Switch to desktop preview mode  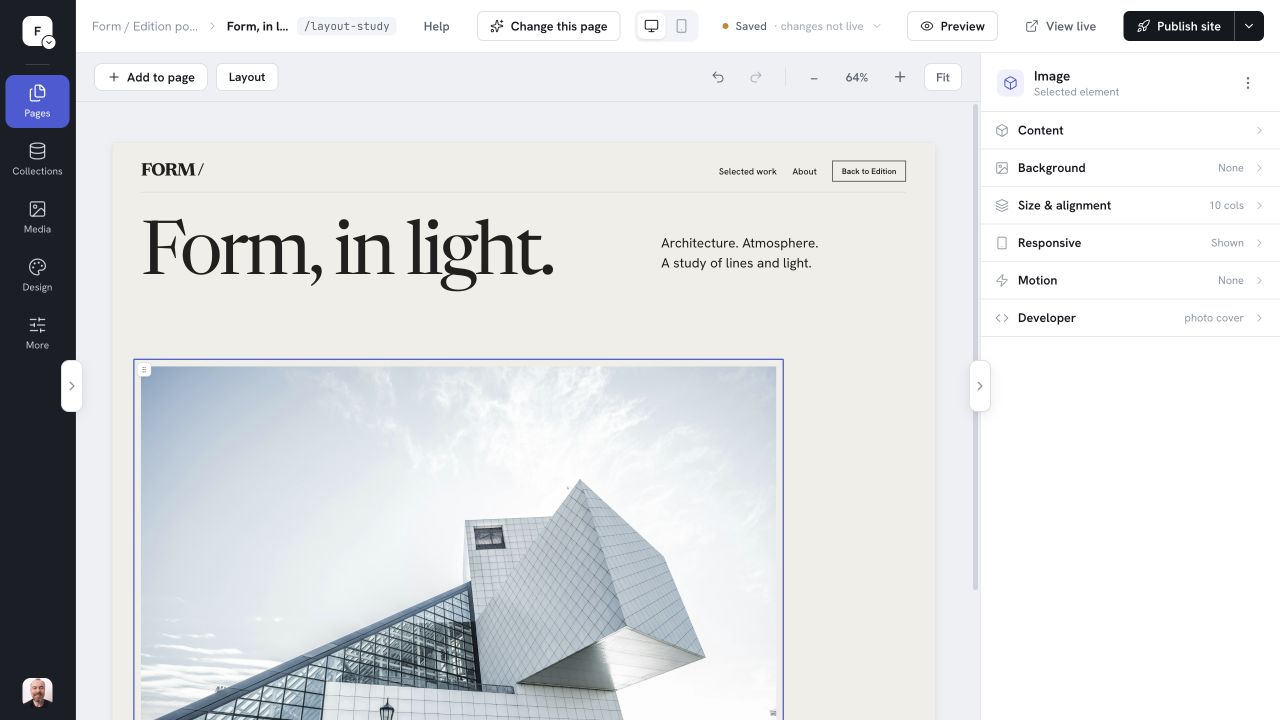click(x=652, y=26)
